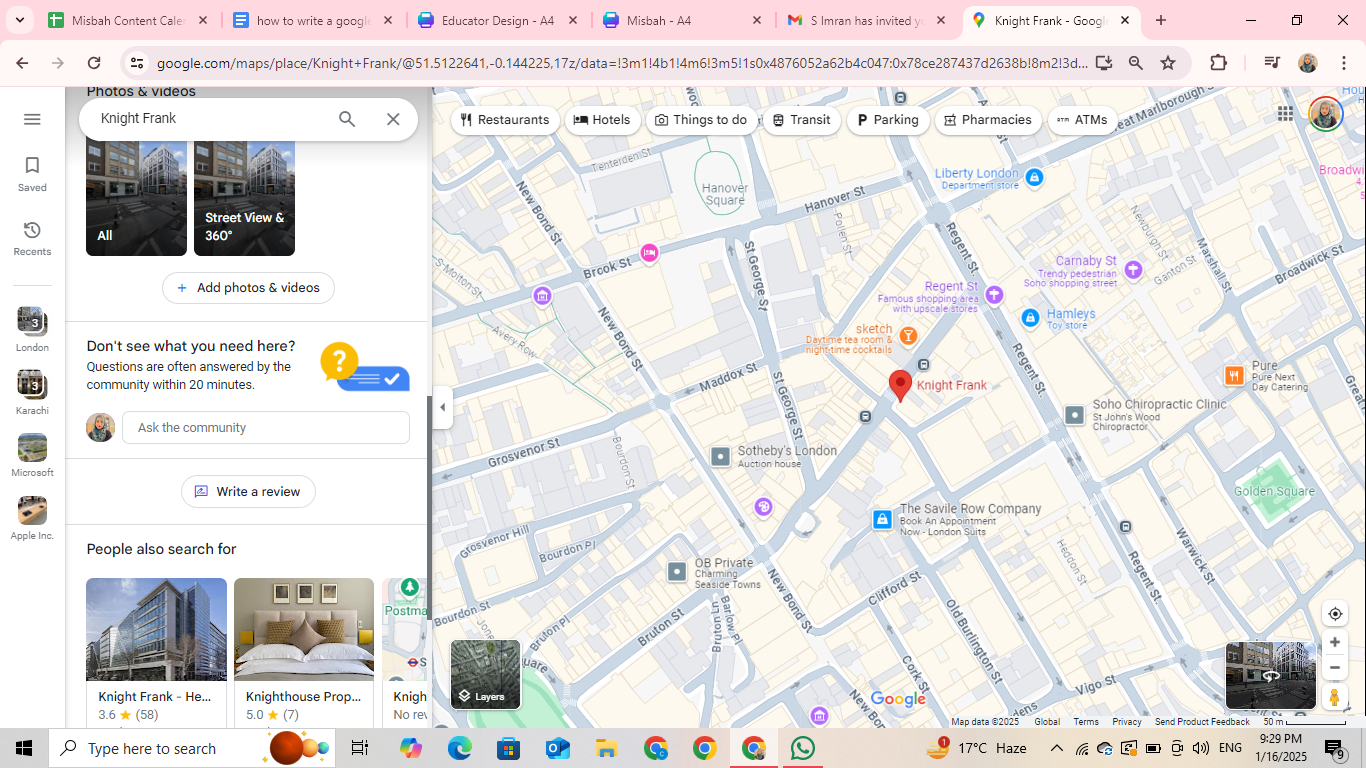Switch to Misbah Content Calendar tab
The width and height of the screenshot is (1366, 768).
click(x=130, y=20)
